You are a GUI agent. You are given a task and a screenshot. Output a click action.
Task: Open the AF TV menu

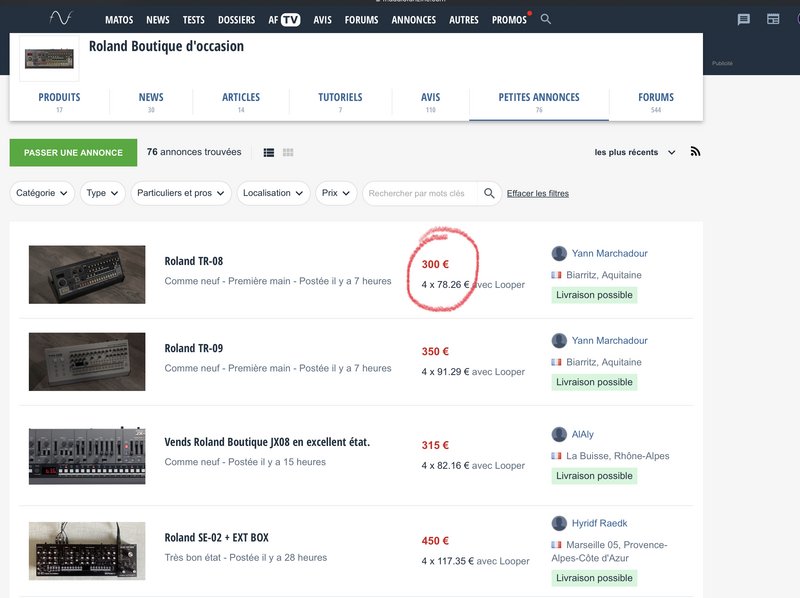284,20
